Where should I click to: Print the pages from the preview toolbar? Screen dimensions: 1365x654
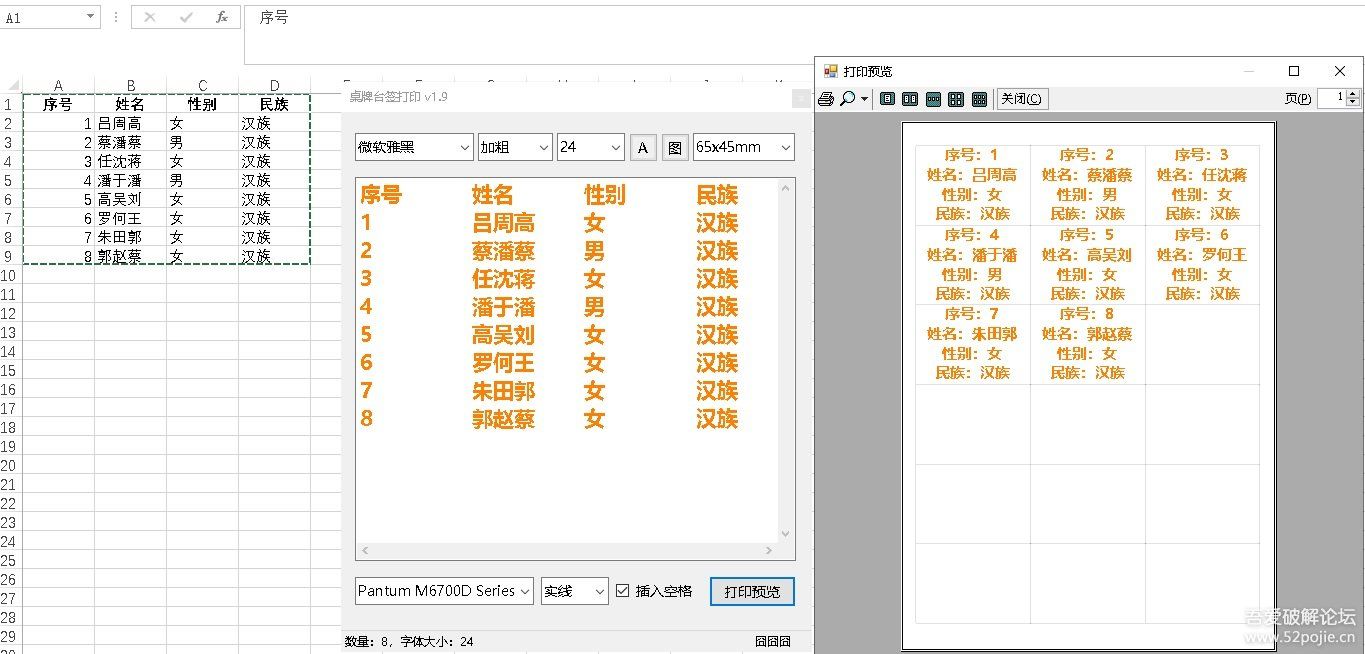(826, 98)
